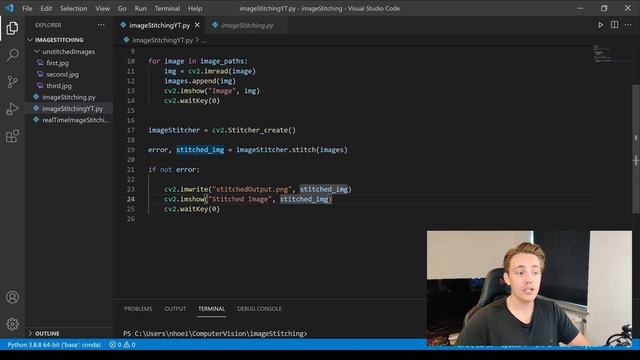The width and height of the screenshot is (640, 360).
Task: Open the Search view icon
Action: tap(12, 55)
